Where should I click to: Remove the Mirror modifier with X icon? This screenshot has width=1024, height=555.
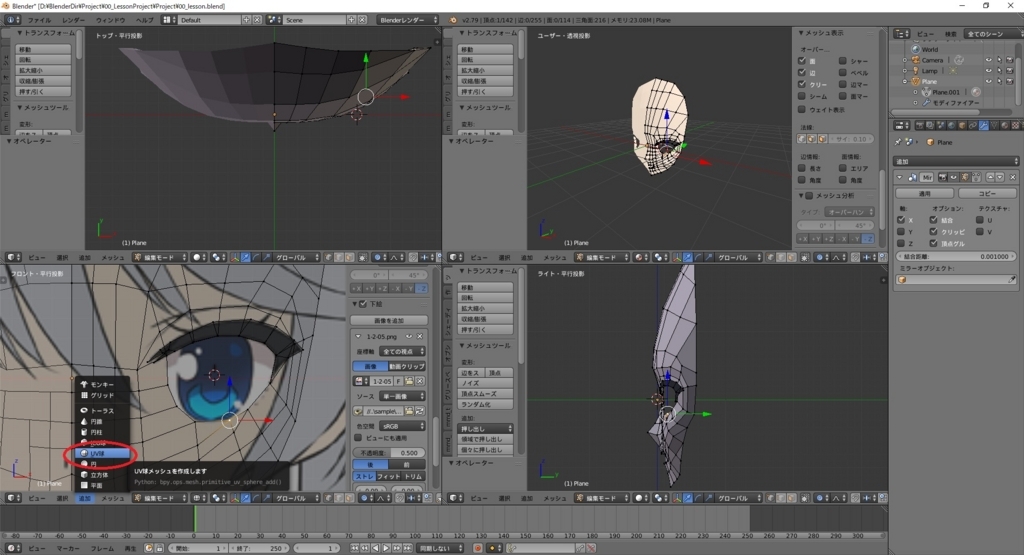pos(1012,177)
